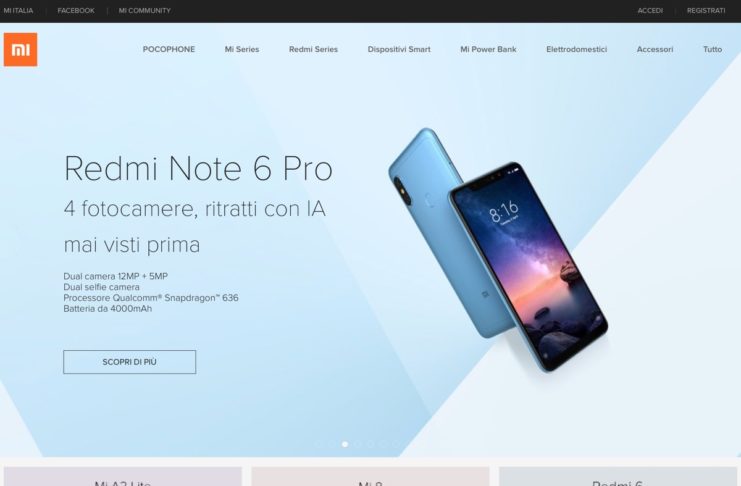
Task: Click the SCOPRI DI PIÙ button
Action: (x=129, y=362)
